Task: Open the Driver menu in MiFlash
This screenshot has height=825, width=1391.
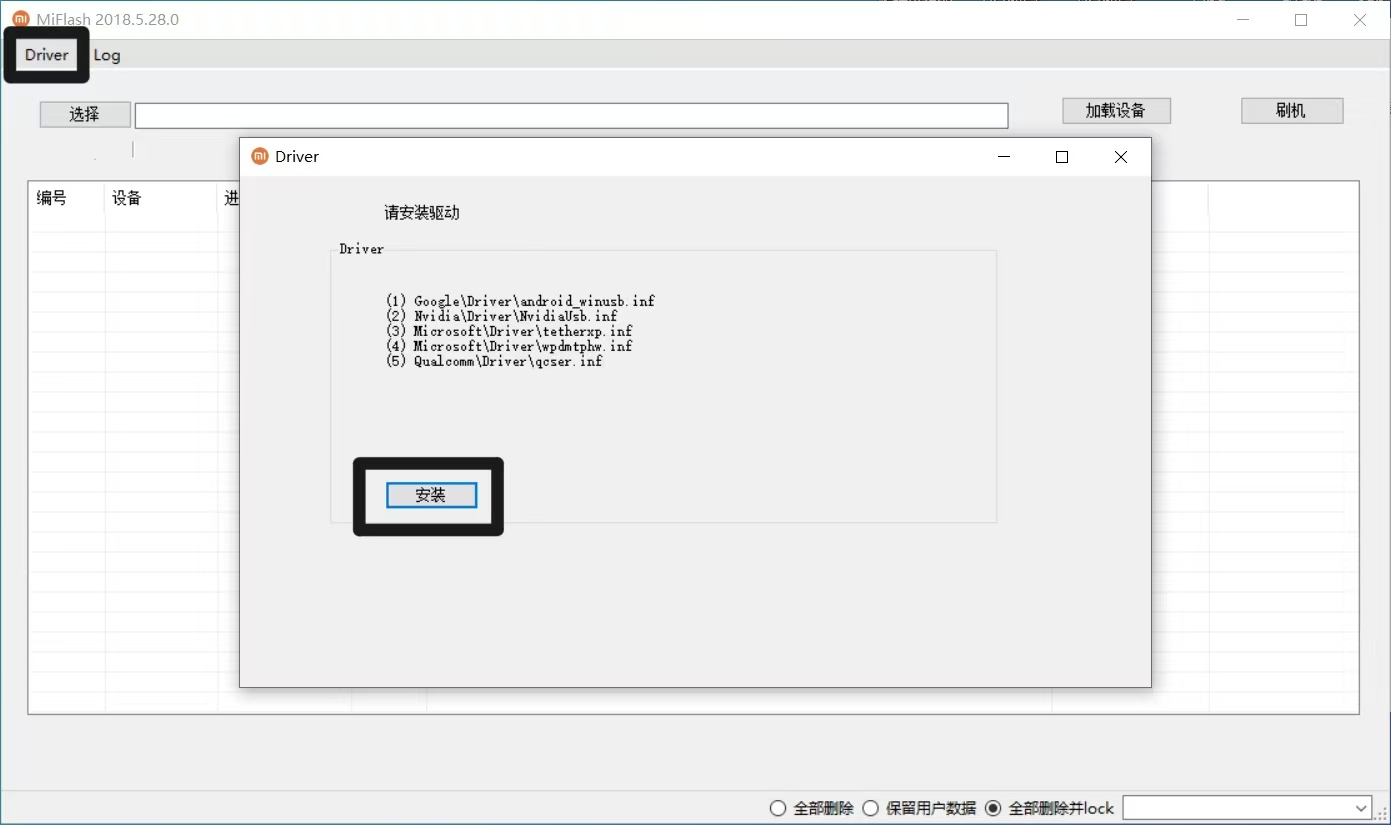Action: click(x=47, y=55)
